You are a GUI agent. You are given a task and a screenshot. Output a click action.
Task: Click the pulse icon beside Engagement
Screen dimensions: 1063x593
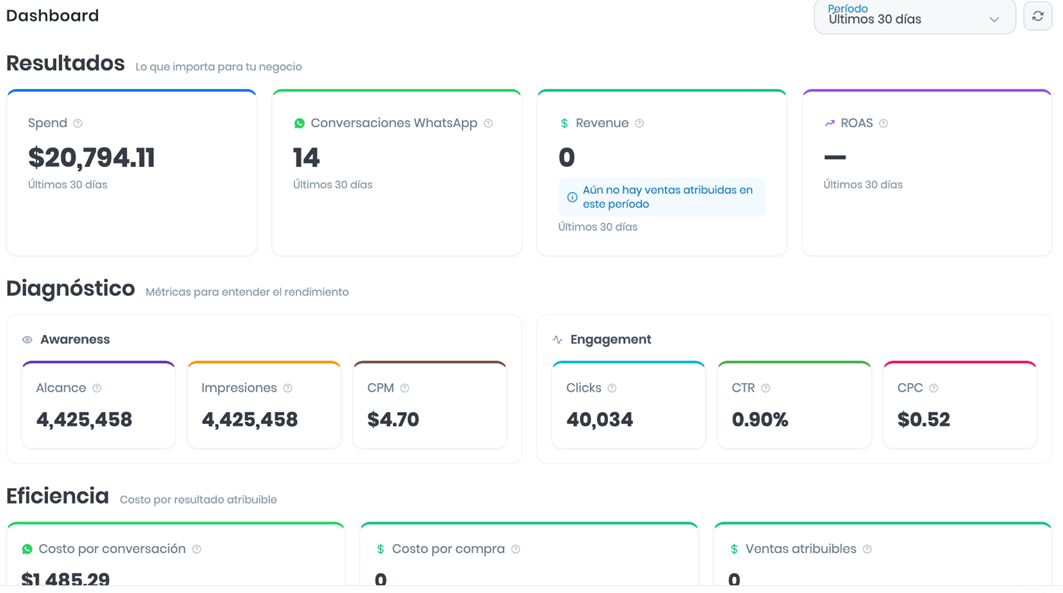(x=557, y=340)
